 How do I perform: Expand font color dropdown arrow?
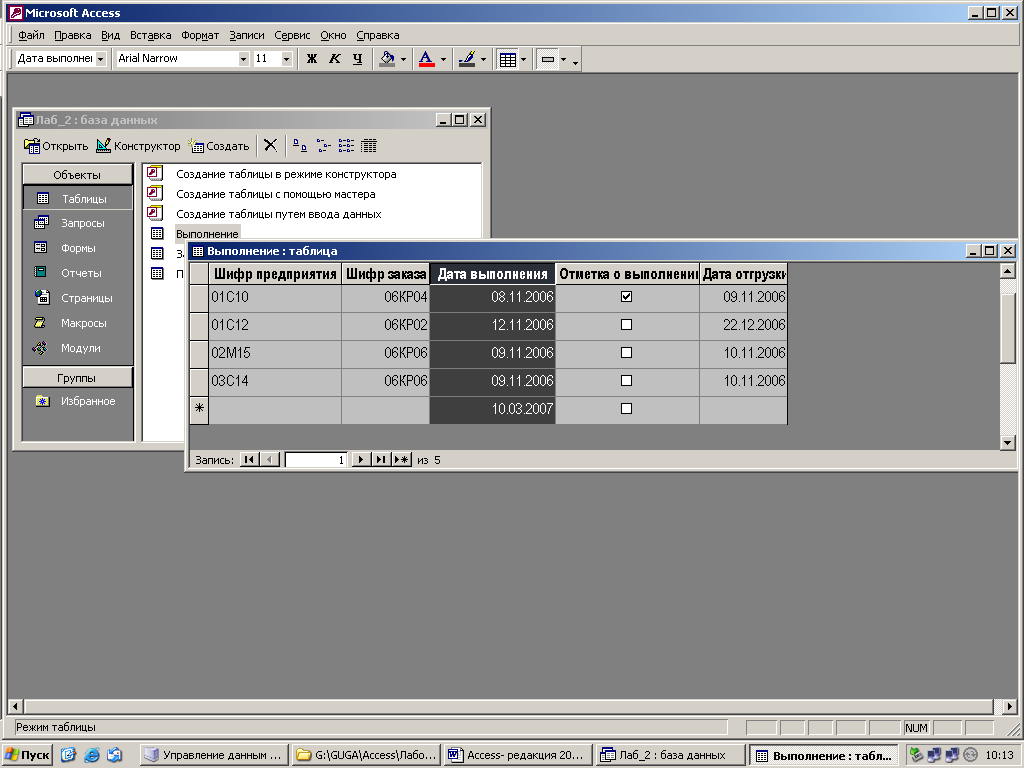click(443, 59)
